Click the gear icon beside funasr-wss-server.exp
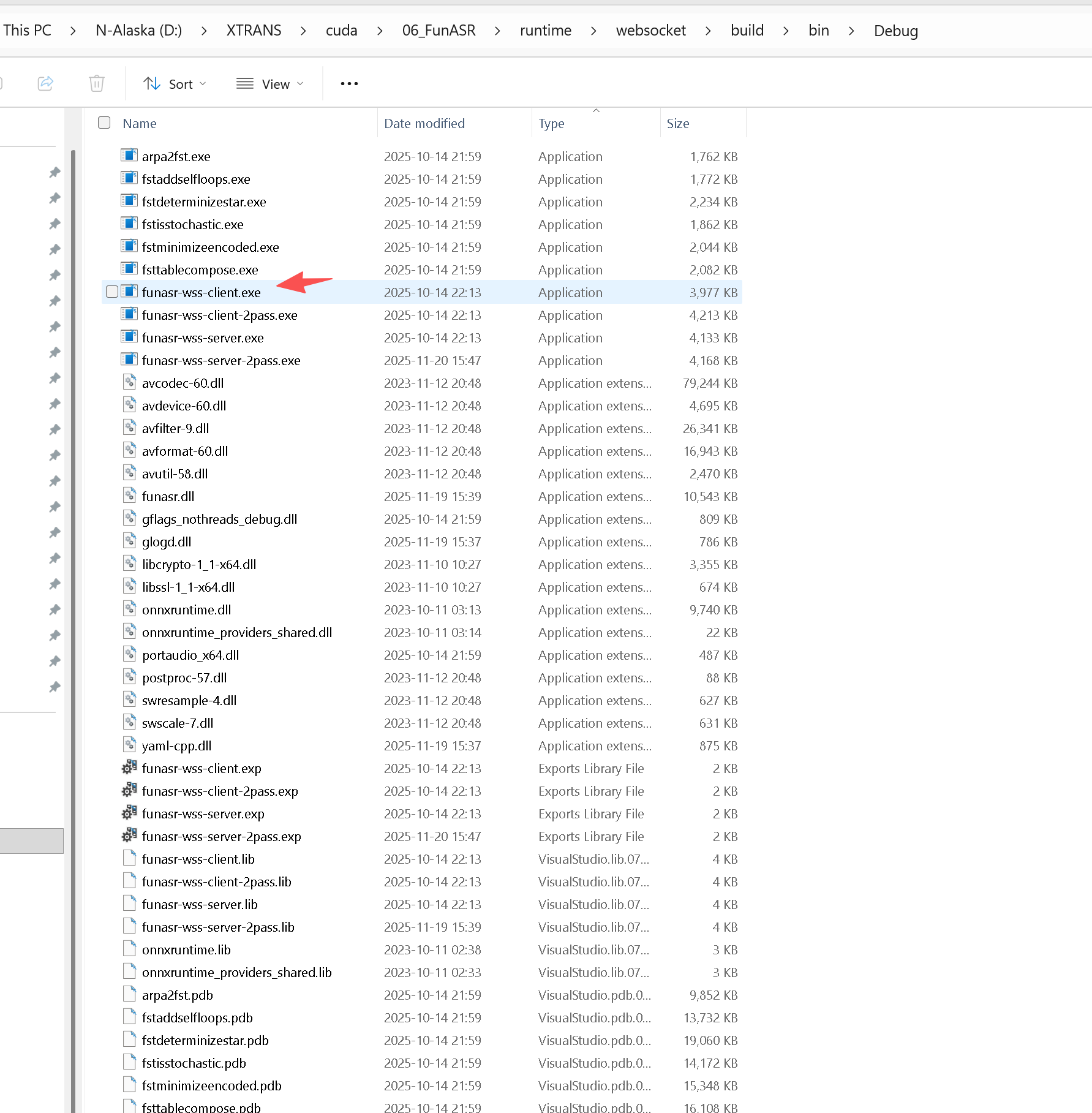 coord(129,813)
